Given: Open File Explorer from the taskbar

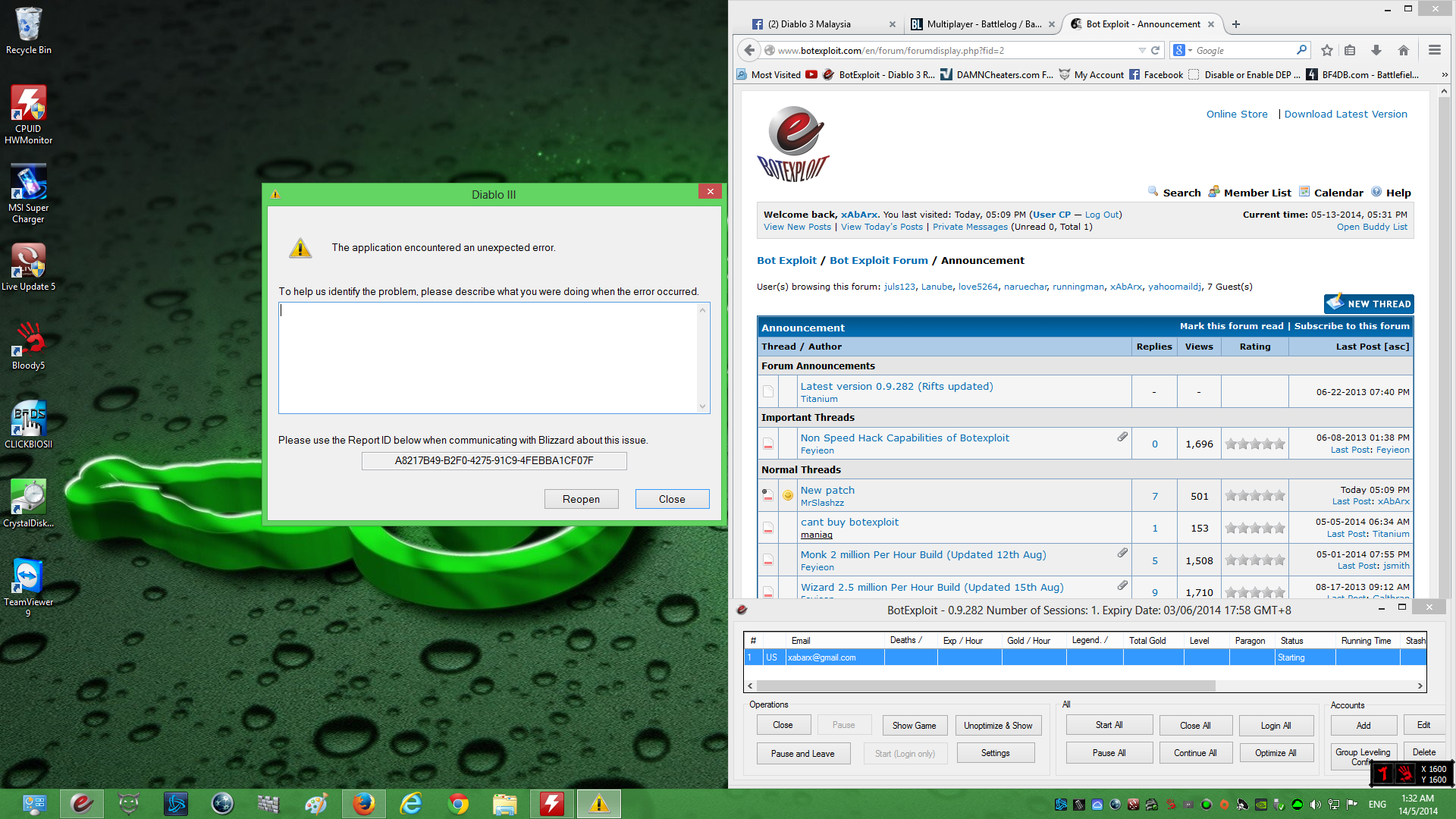Looking at the screenshot, I should (x=505, y=804).
